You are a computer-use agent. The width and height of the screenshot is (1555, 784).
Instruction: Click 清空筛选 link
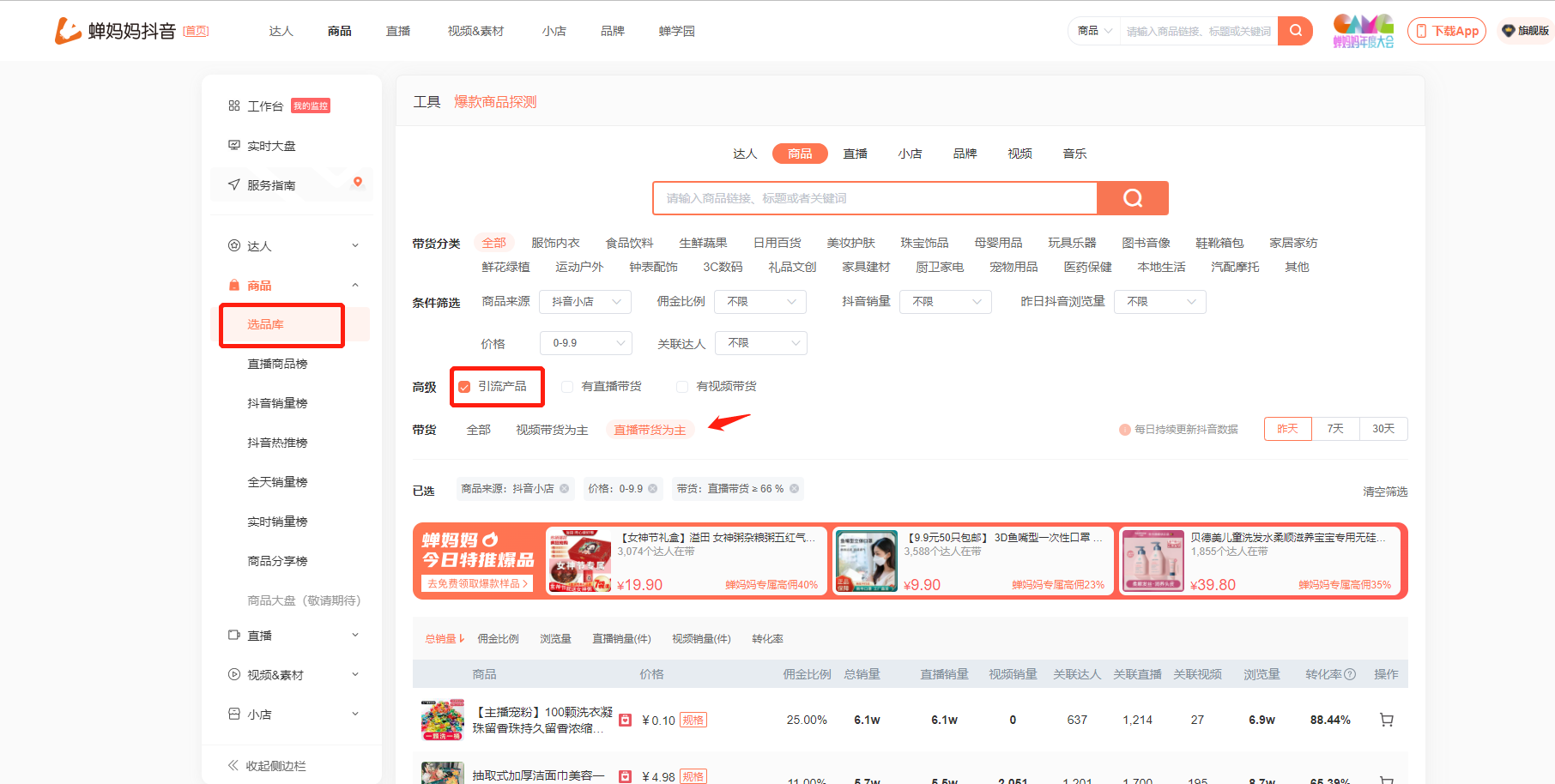point(1385,492)
